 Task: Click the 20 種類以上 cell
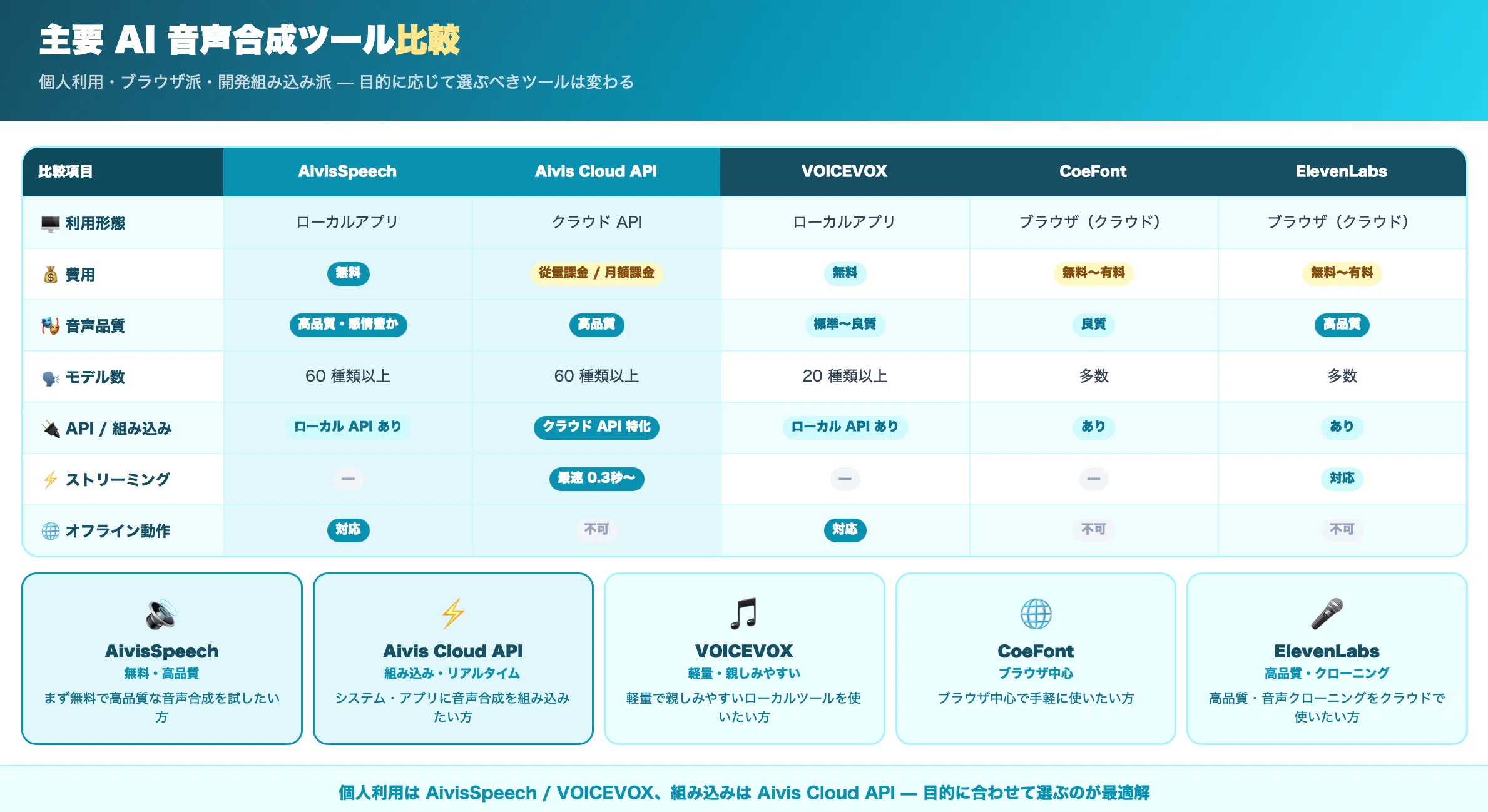(845, 376)
